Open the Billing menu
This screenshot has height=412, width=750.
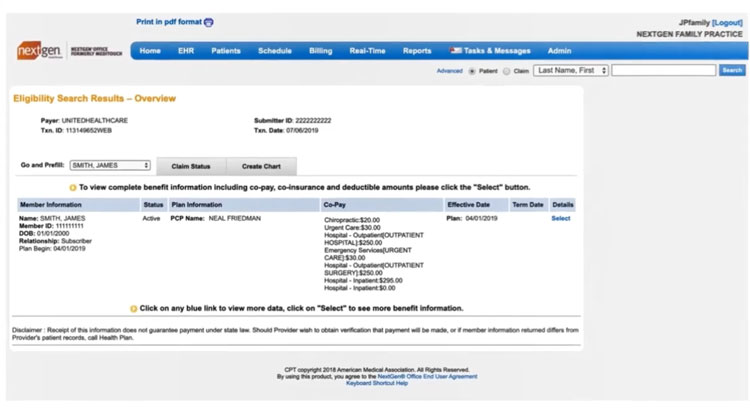(x=320, y=51)
